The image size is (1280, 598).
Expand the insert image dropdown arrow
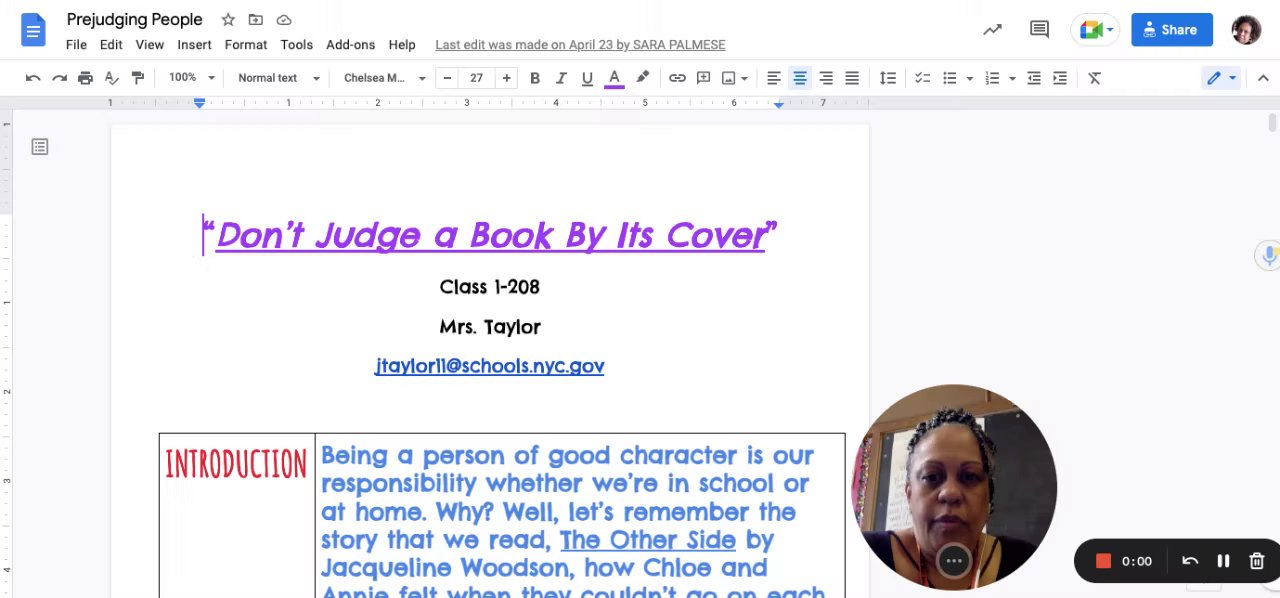(x=744, y=78)
